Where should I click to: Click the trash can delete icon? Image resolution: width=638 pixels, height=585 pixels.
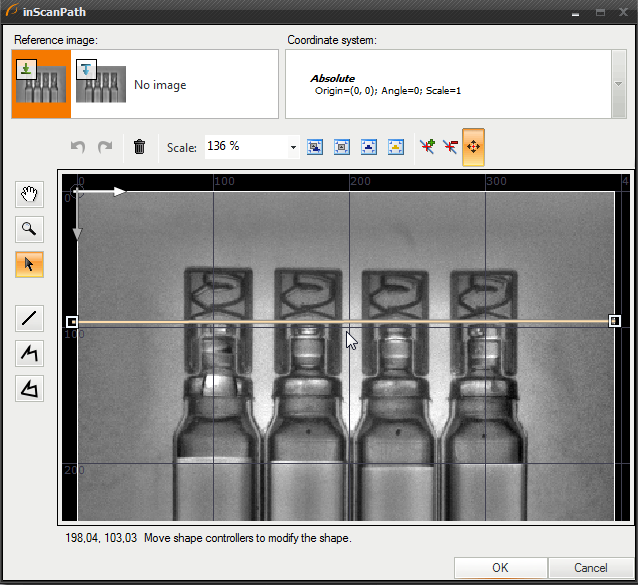pyautogui.click(x=139, y=147)
